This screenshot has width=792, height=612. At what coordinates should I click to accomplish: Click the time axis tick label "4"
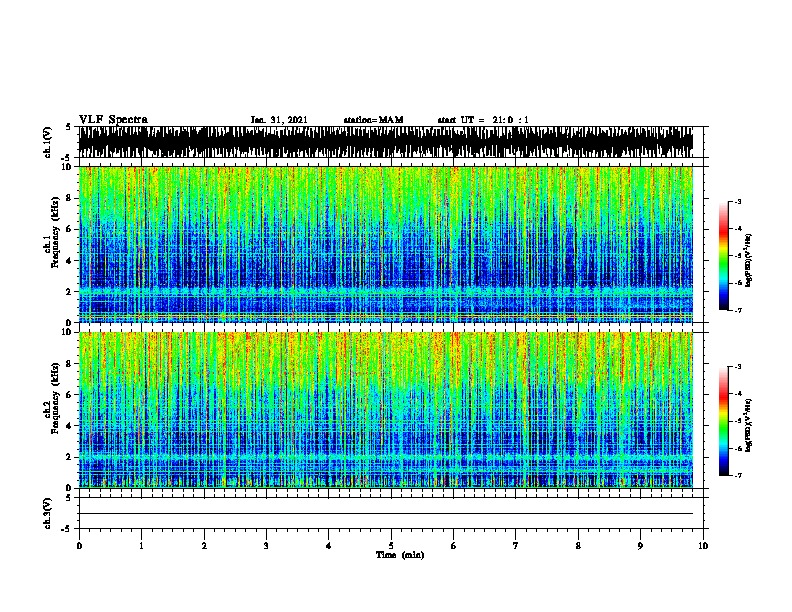[x=329, y=546]
